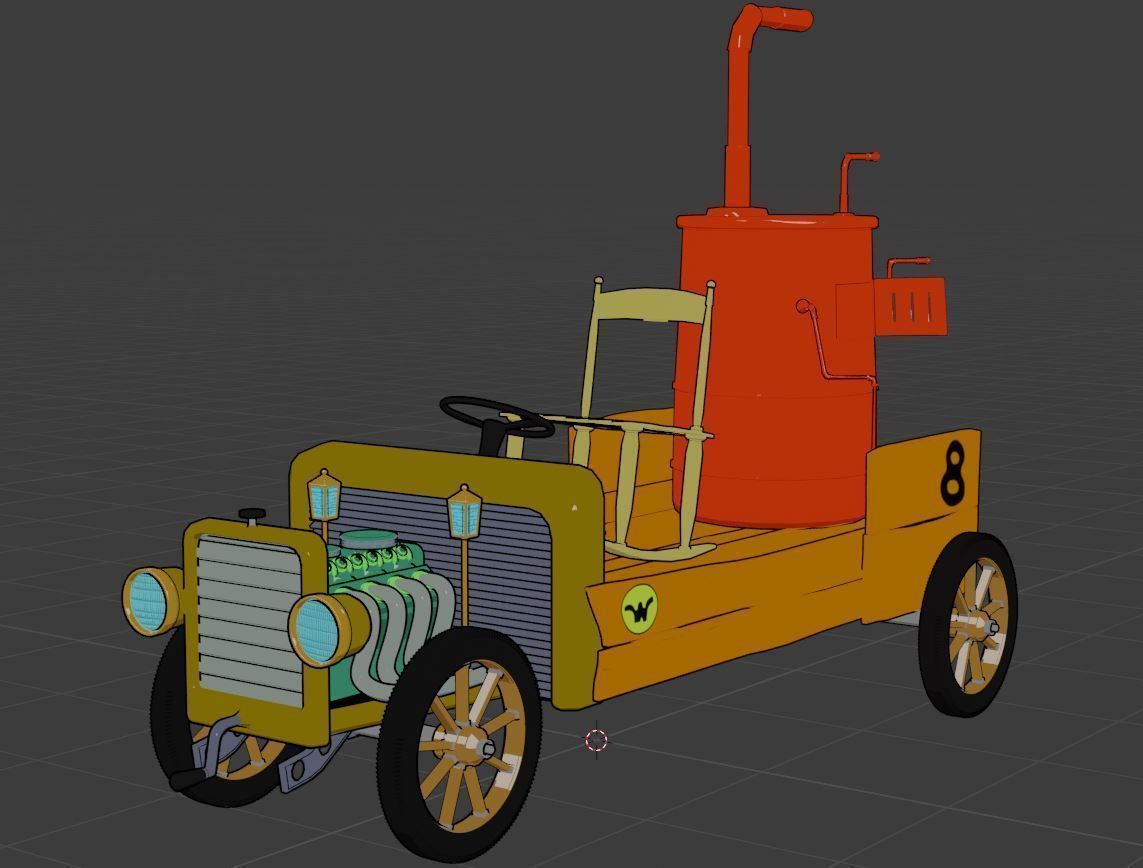
Task: Click the 3D cursor crosshair
Action: tap(597, 740)
